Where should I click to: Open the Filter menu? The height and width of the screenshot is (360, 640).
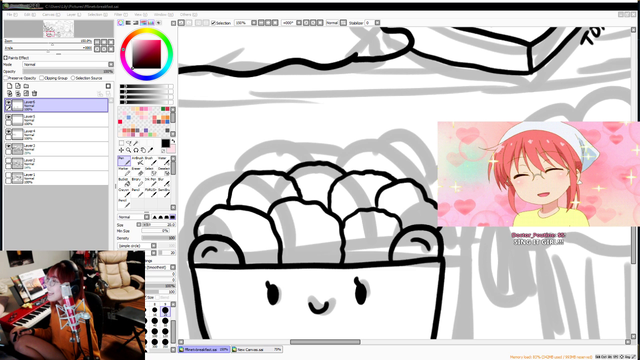tap(120, 14)
